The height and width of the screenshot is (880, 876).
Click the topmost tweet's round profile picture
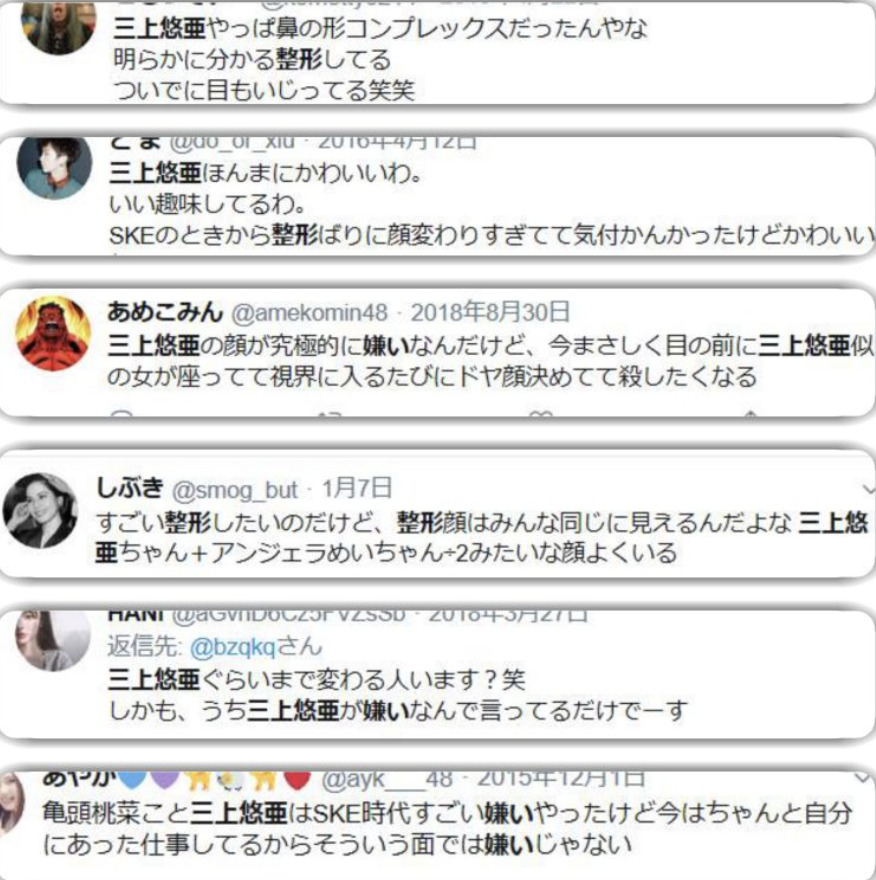click(x=58, y=29)
